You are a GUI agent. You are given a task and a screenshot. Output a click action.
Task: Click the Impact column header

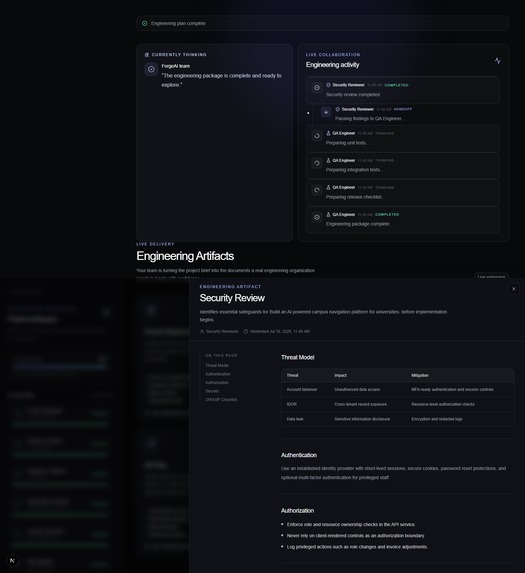341,375
